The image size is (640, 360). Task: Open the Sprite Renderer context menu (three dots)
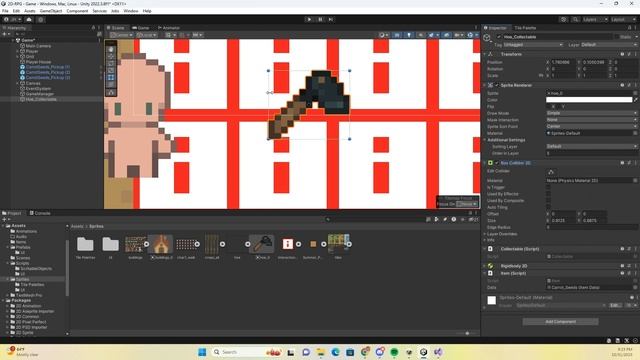[x=636, y=85]
